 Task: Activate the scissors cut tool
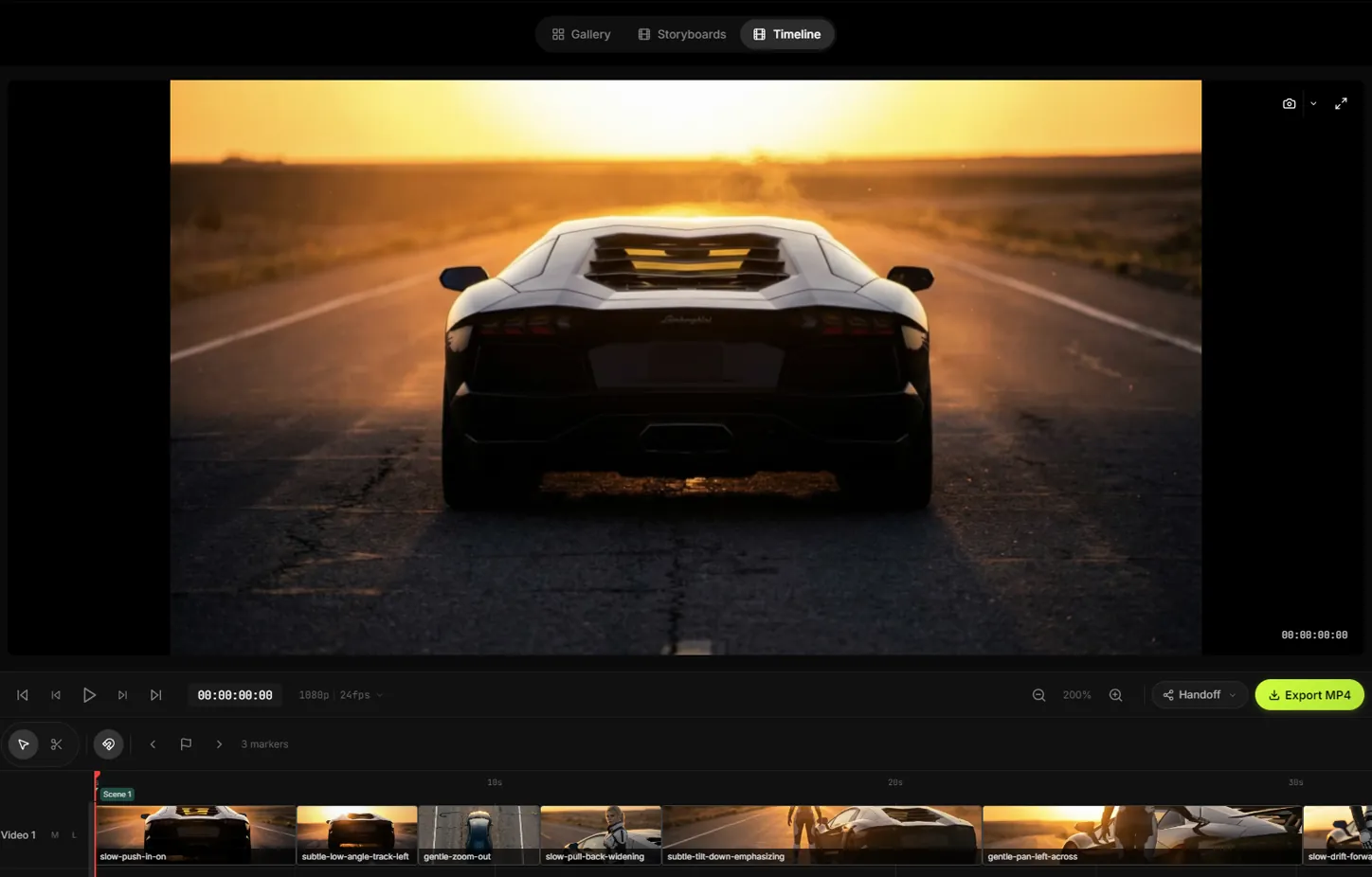[56, 743]
